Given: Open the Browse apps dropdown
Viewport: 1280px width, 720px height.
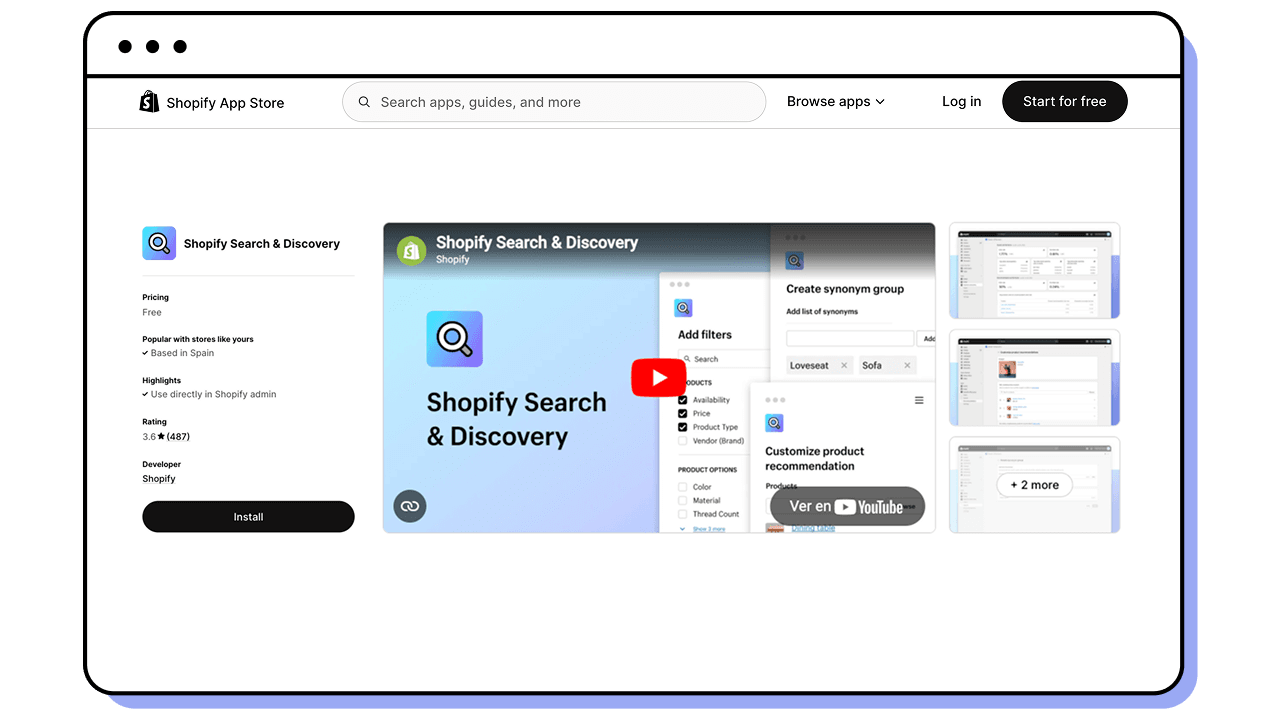Looking at the screenshot, I should point(836,101).
